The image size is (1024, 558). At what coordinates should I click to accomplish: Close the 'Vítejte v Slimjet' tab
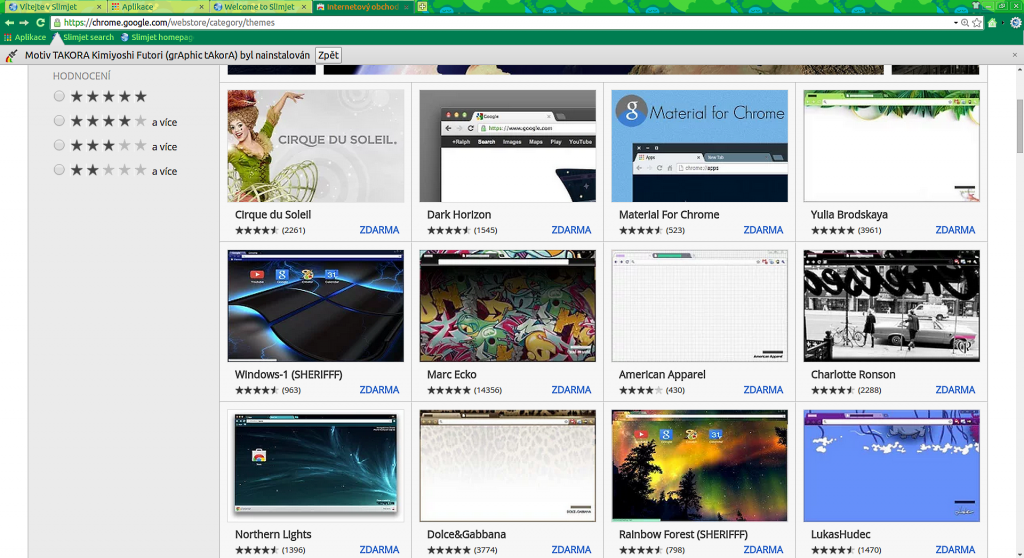click(x=99, y=7)
